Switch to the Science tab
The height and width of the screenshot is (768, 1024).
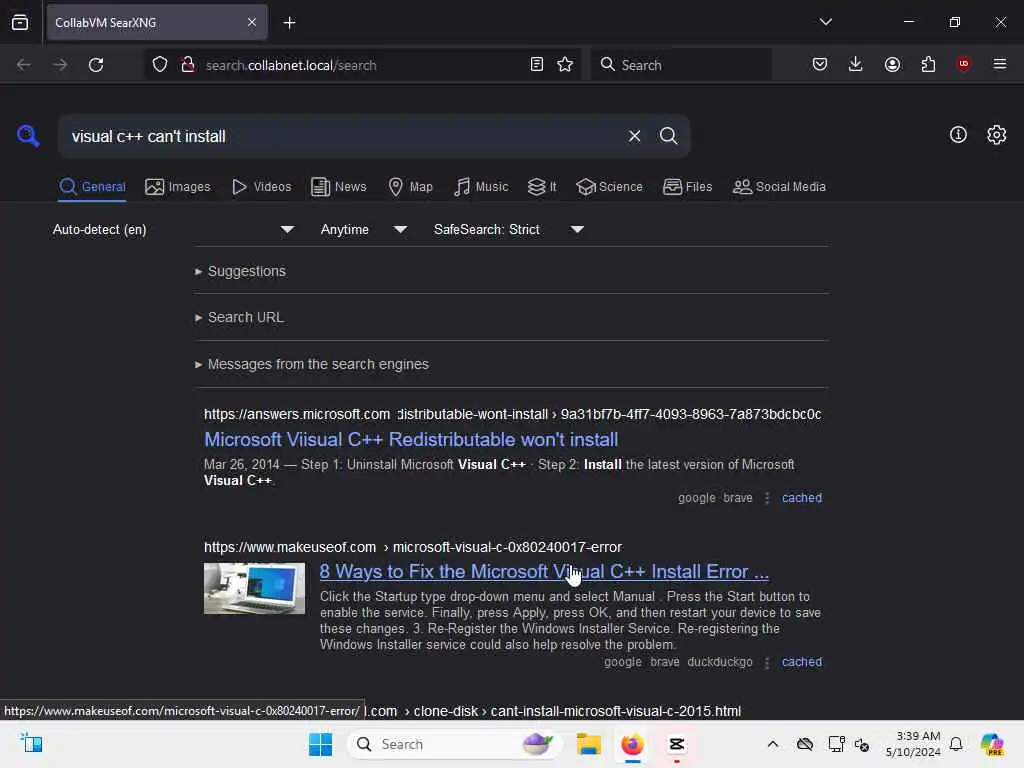[609, 187]
